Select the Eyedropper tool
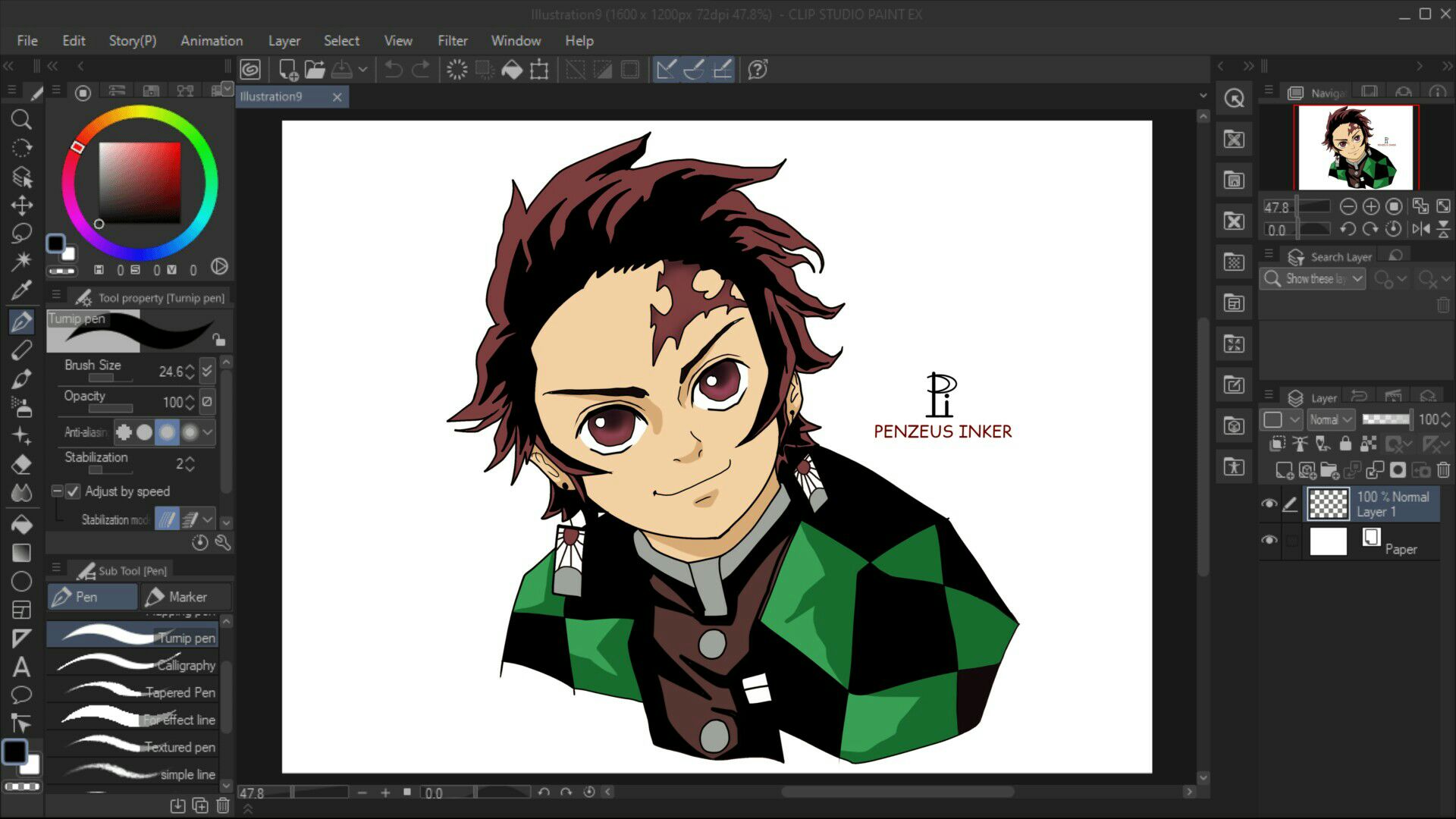1456x819 pixels. click(x=21, y=290)
